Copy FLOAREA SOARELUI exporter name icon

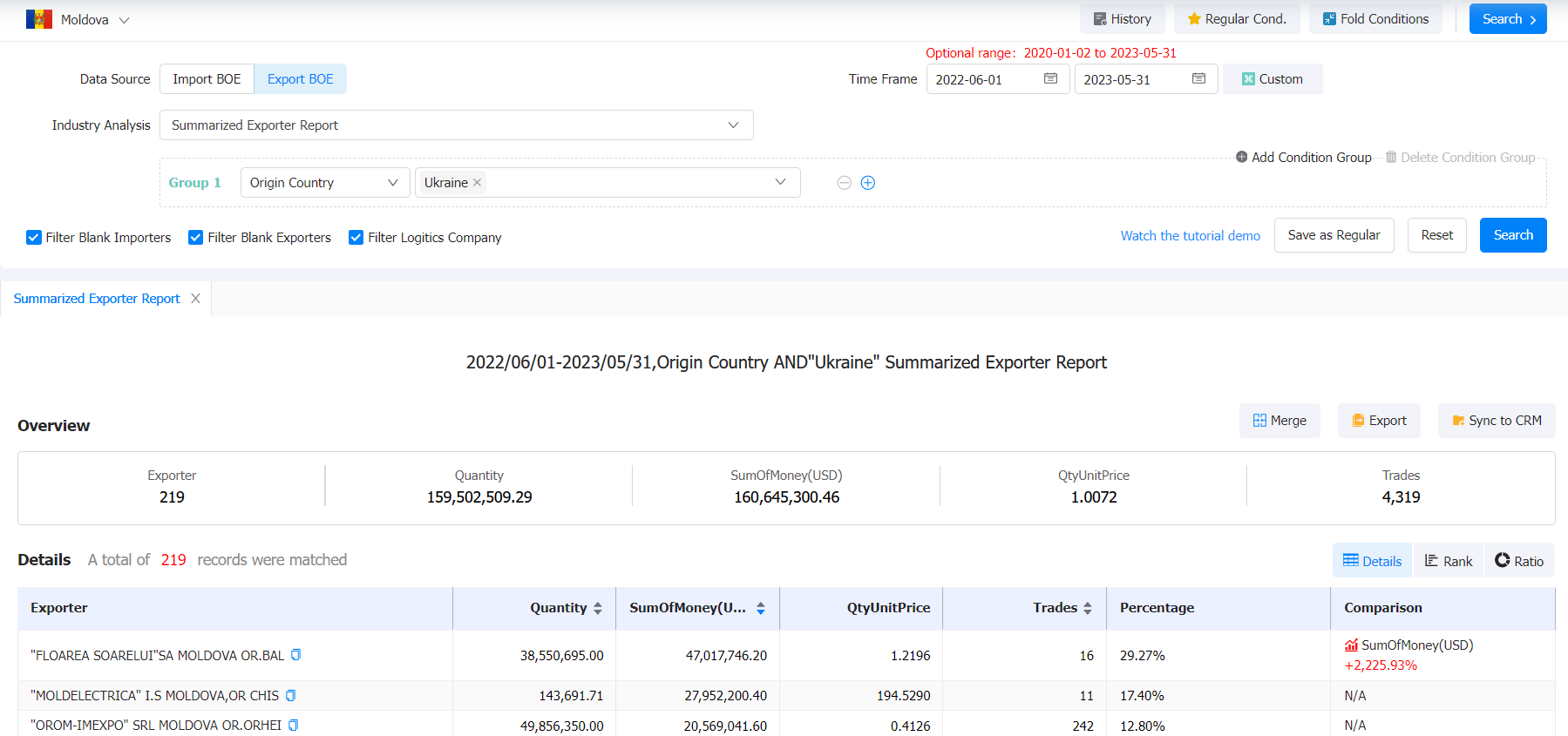coord(296,655)
